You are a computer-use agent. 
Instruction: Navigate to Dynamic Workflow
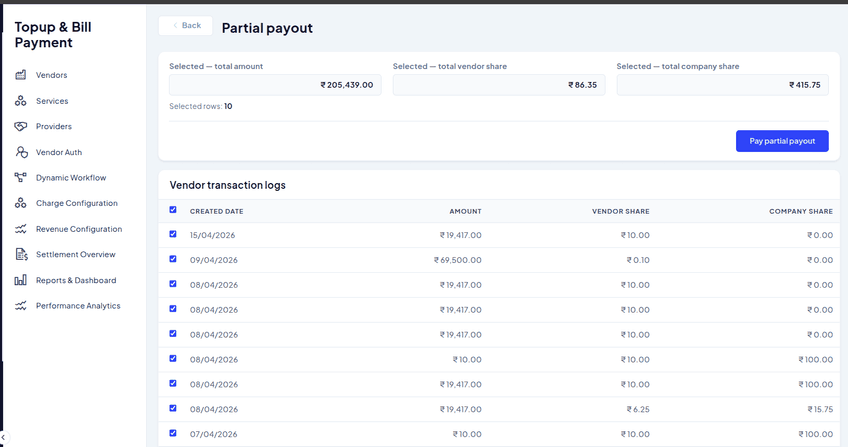click(x=71, y=178)
